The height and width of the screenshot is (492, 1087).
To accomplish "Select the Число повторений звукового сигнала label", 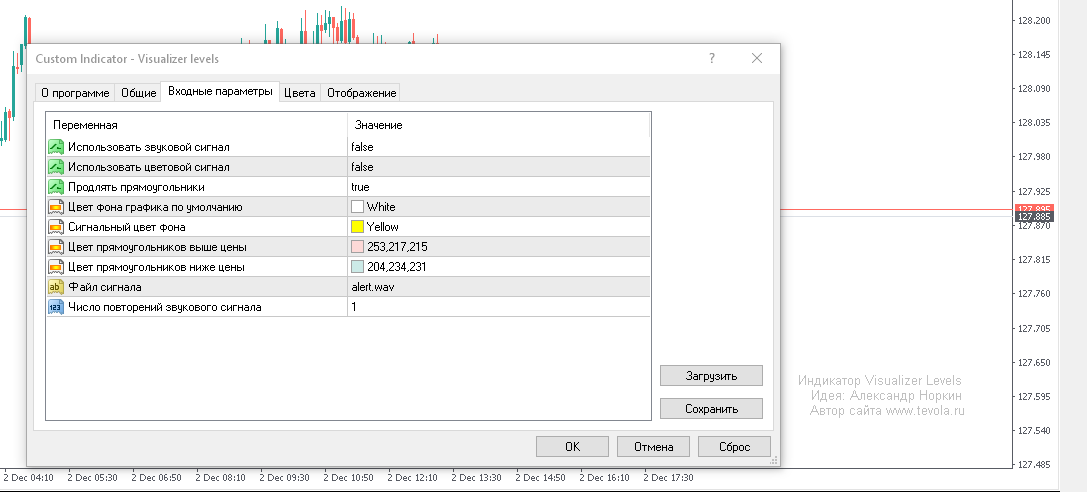I will [165, 307].
